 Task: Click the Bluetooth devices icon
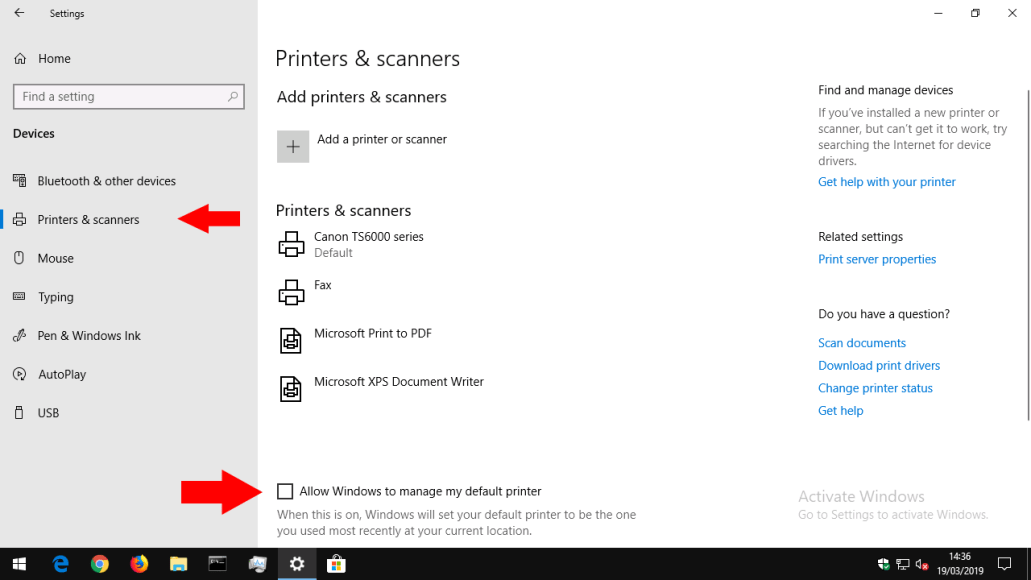pos(20,180)
